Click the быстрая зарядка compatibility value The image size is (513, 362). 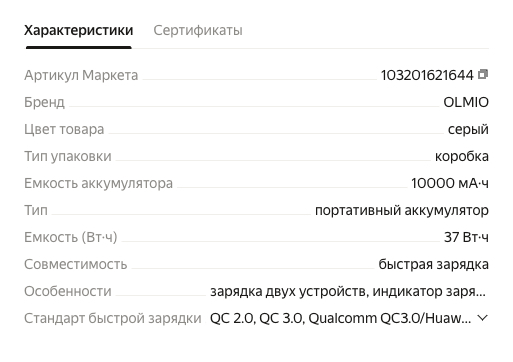[433, 264]
